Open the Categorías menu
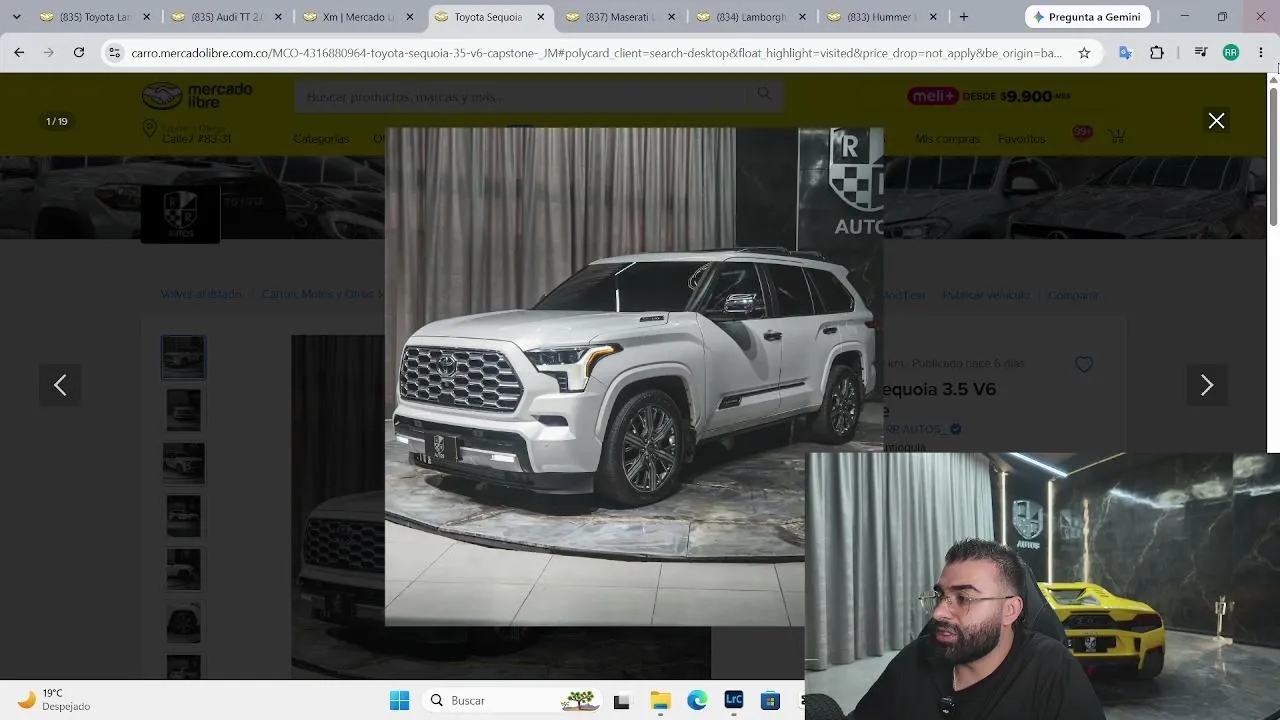 pyautogui.click(x=321, y=139)
